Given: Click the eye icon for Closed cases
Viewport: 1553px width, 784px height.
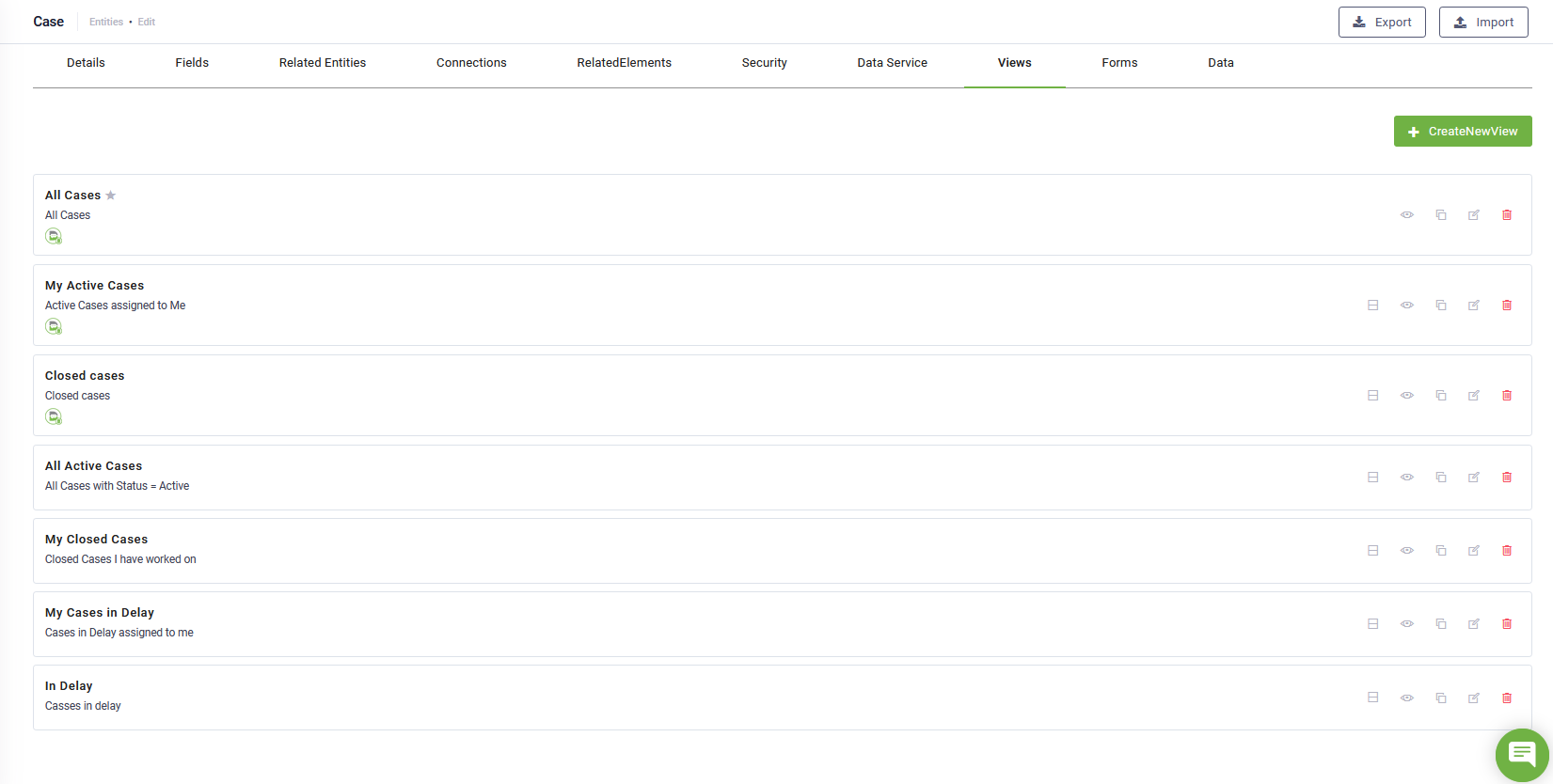Looking at the screenshot, I should click(x=1407, y=396).
